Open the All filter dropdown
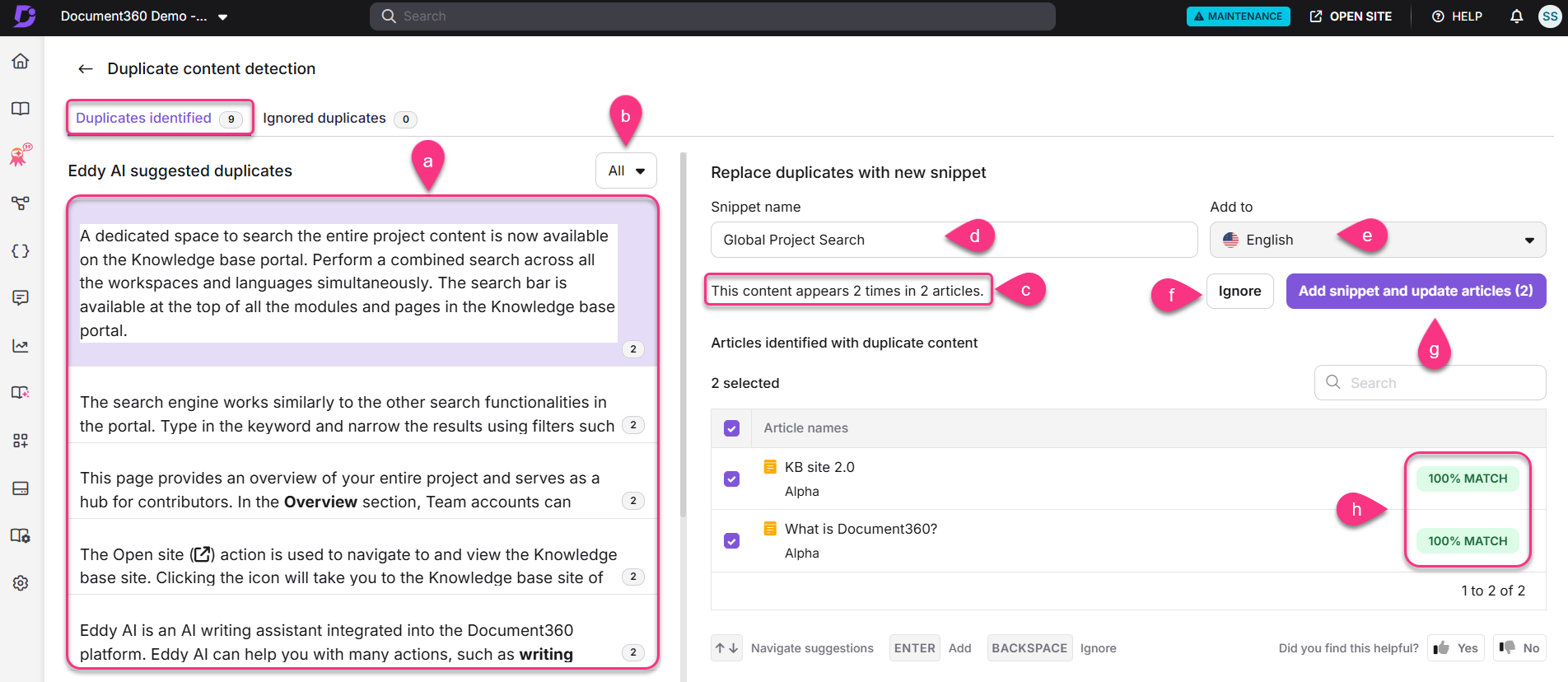1568x682 pixels. pyautogui.click(x=626, y=170)
